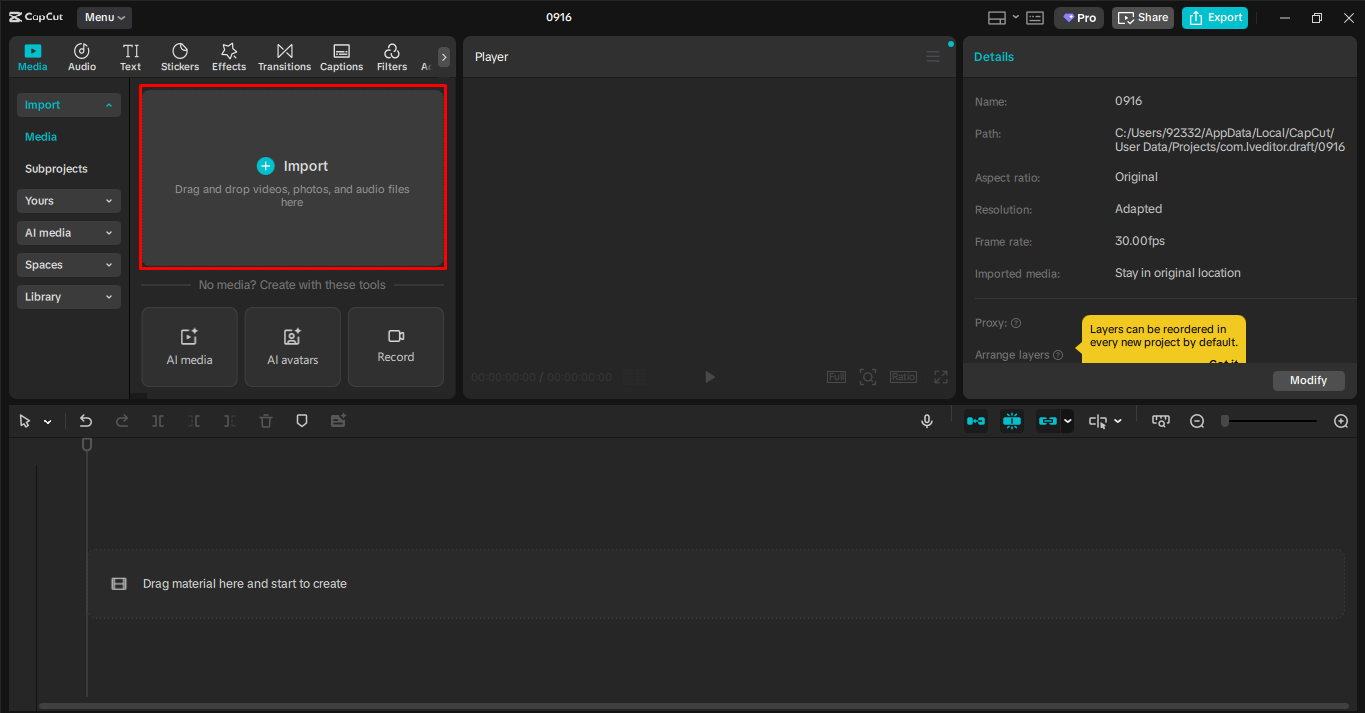Toggle link materials in the timeline toolbar

pos(1048,420)
